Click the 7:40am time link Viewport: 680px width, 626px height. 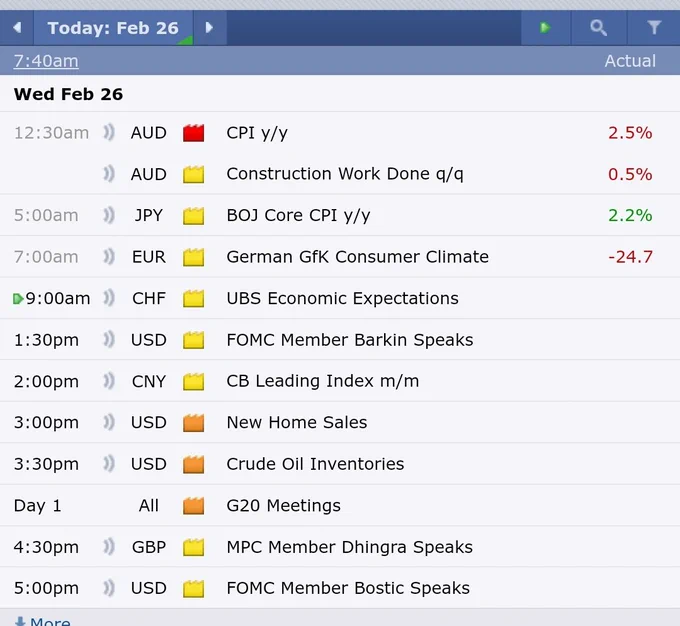(46, 61)
